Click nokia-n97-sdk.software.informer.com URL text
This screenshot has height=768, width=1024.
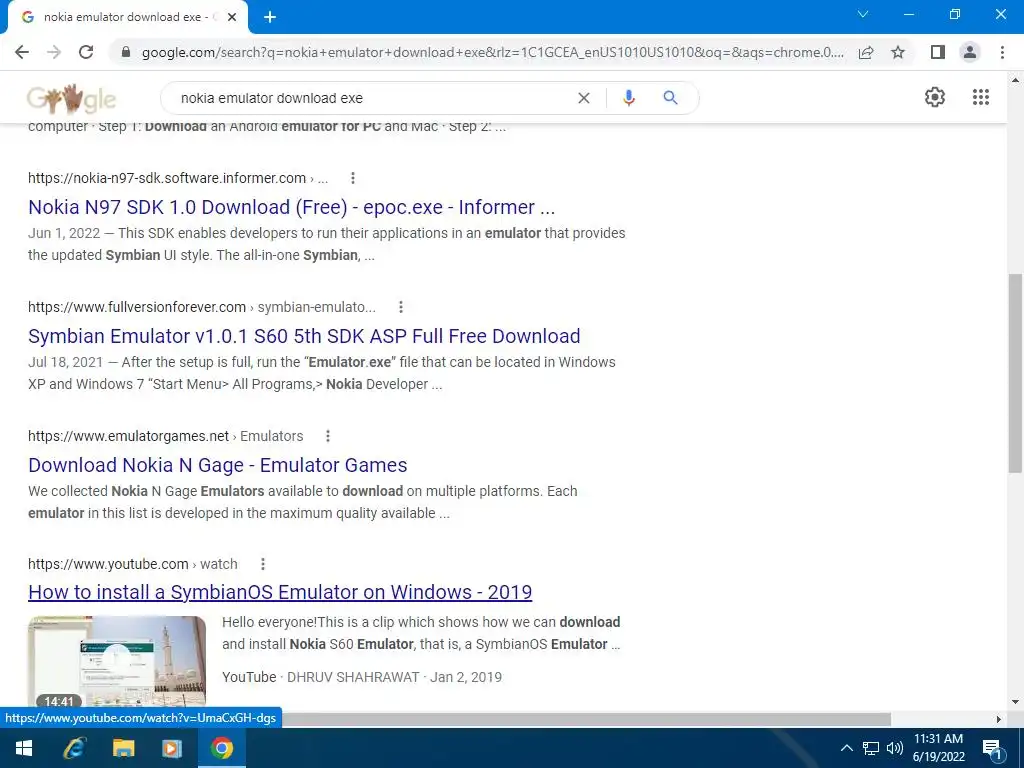point(167,178)
